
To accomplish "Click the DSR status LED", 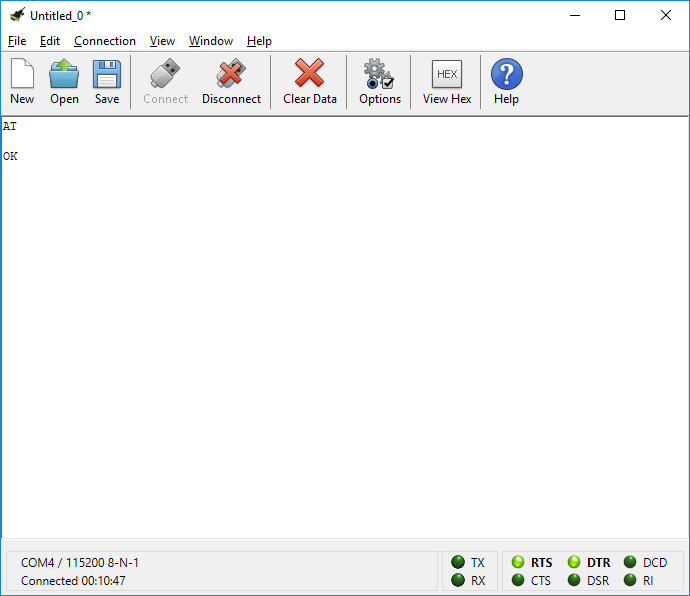I will click(x=574, y=580).
